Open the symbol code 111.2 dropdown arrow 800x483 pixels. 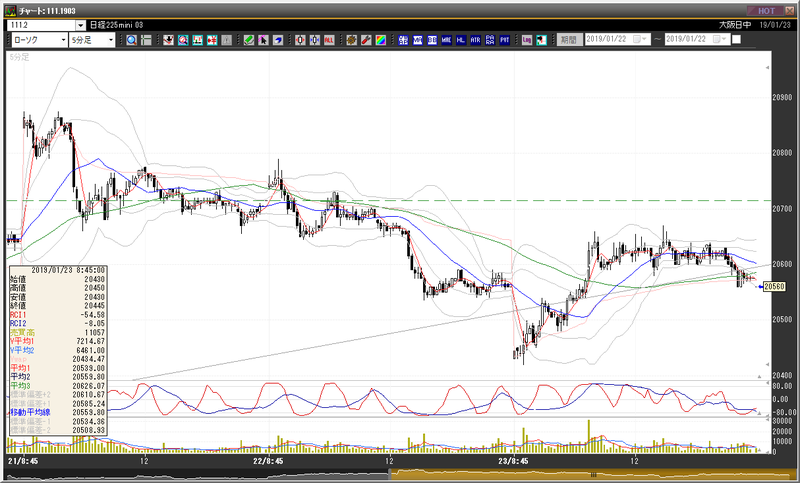(x=81, y=25)
